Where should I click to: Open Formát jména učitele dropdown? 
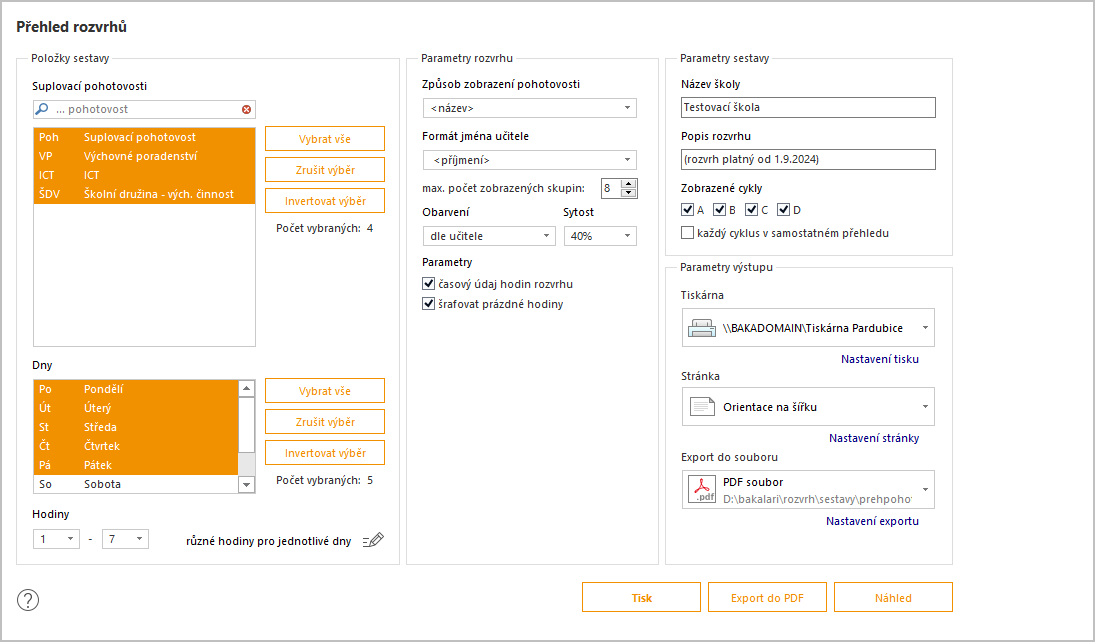(529, 160)
